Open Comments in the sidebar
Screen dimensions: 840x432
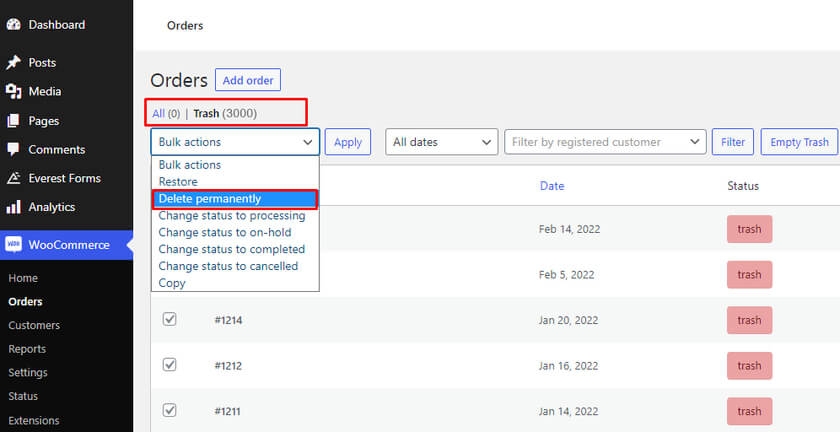(57, 150)
